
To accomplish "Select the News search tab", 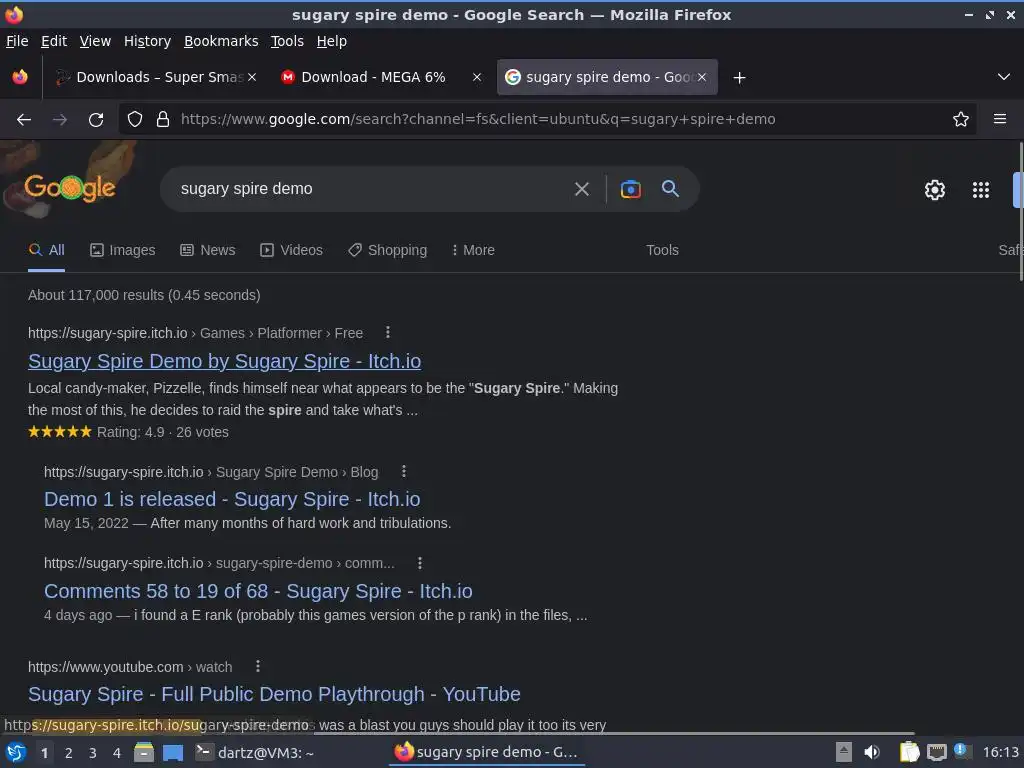I will (208, 250).
